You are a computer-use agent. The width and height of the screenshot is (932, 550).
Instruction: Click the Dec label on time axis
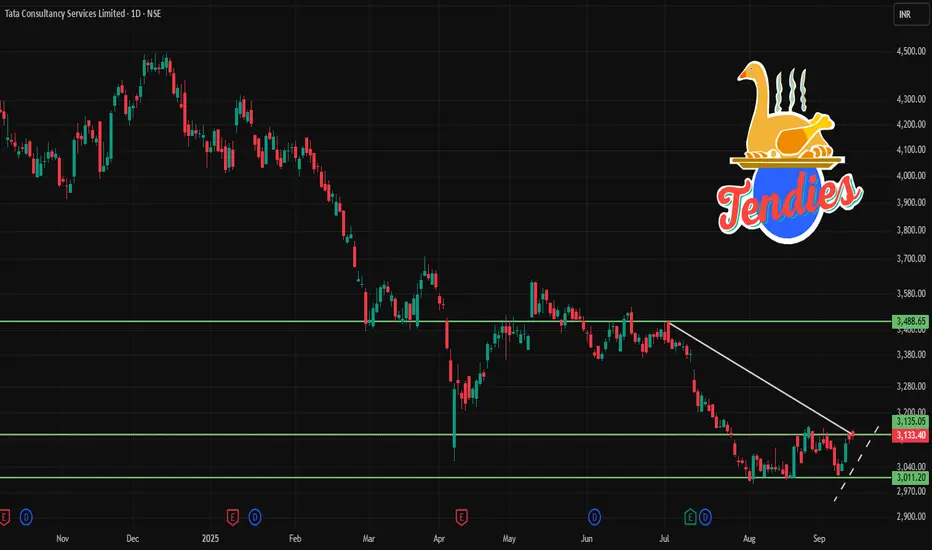133,539
